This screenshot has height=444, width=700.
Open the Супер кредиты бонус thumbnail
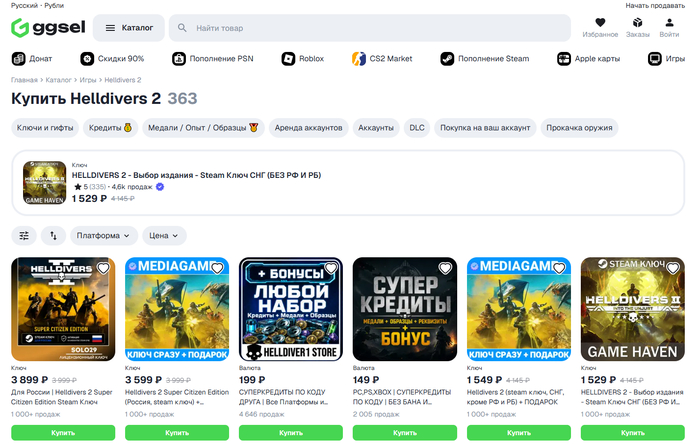[x=405, y=309]
